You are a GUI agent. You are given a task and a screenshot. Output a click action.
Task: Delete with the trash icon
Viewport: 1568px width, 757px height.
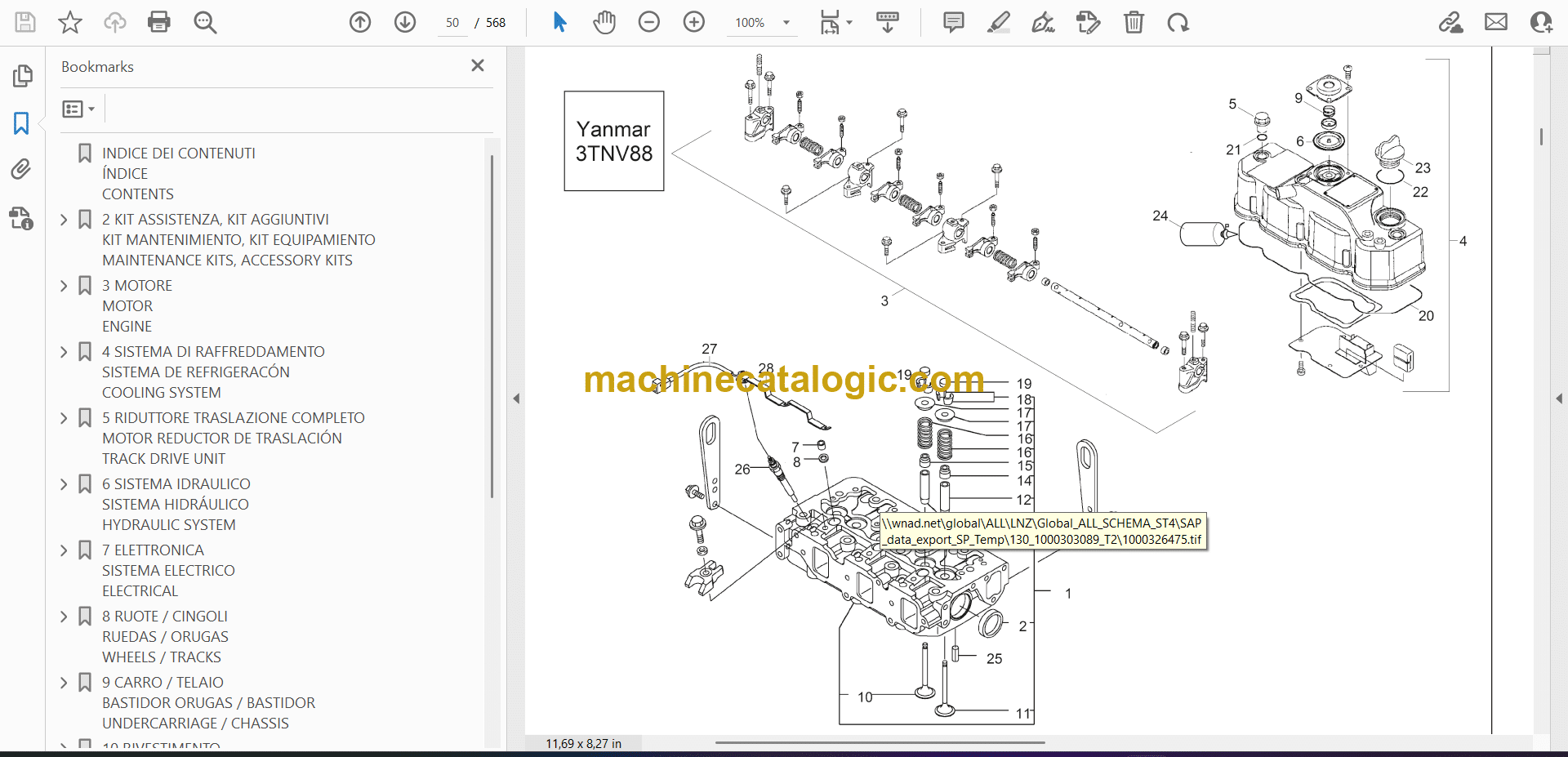pyautogui.click(x=1134, y=22)
